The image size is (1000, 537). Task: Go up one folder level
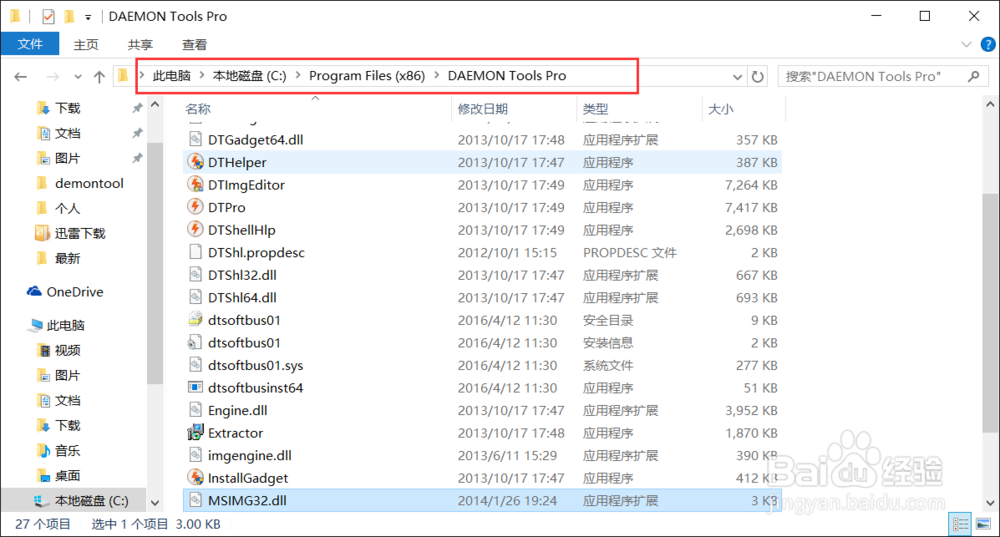(99, 77)
